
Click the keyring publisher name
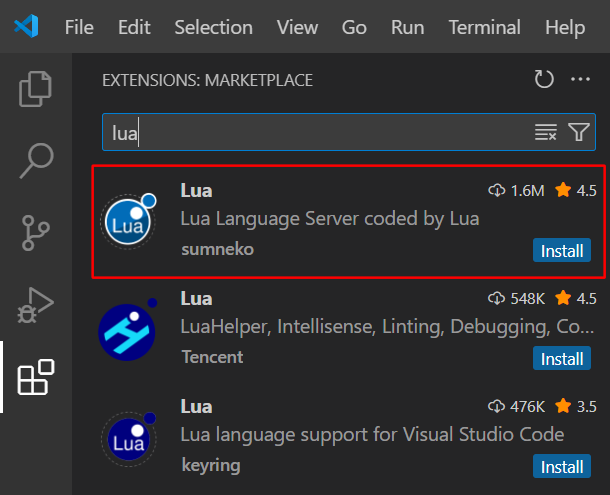pyautogui.click(x=211, y=465)
